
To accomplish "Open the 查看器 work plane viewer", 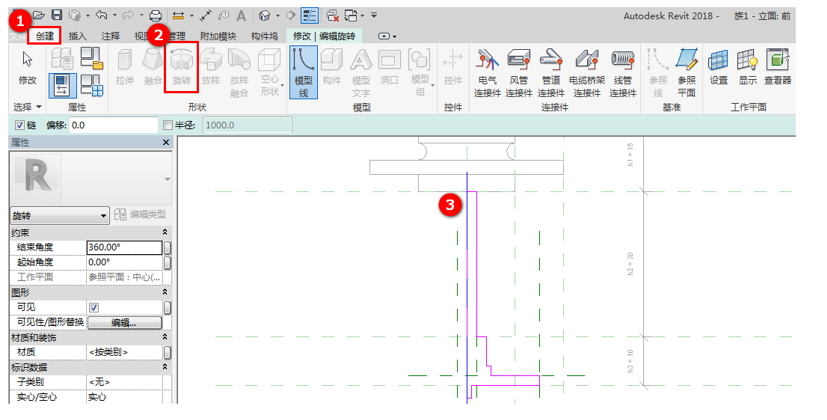I will (x=777, y=66).
